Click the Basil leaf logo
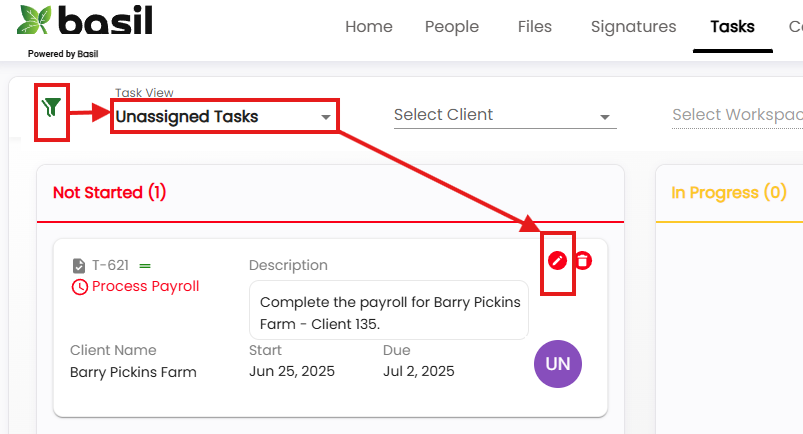The width and height of the screenshot is (803, 434). coord(34,20)
